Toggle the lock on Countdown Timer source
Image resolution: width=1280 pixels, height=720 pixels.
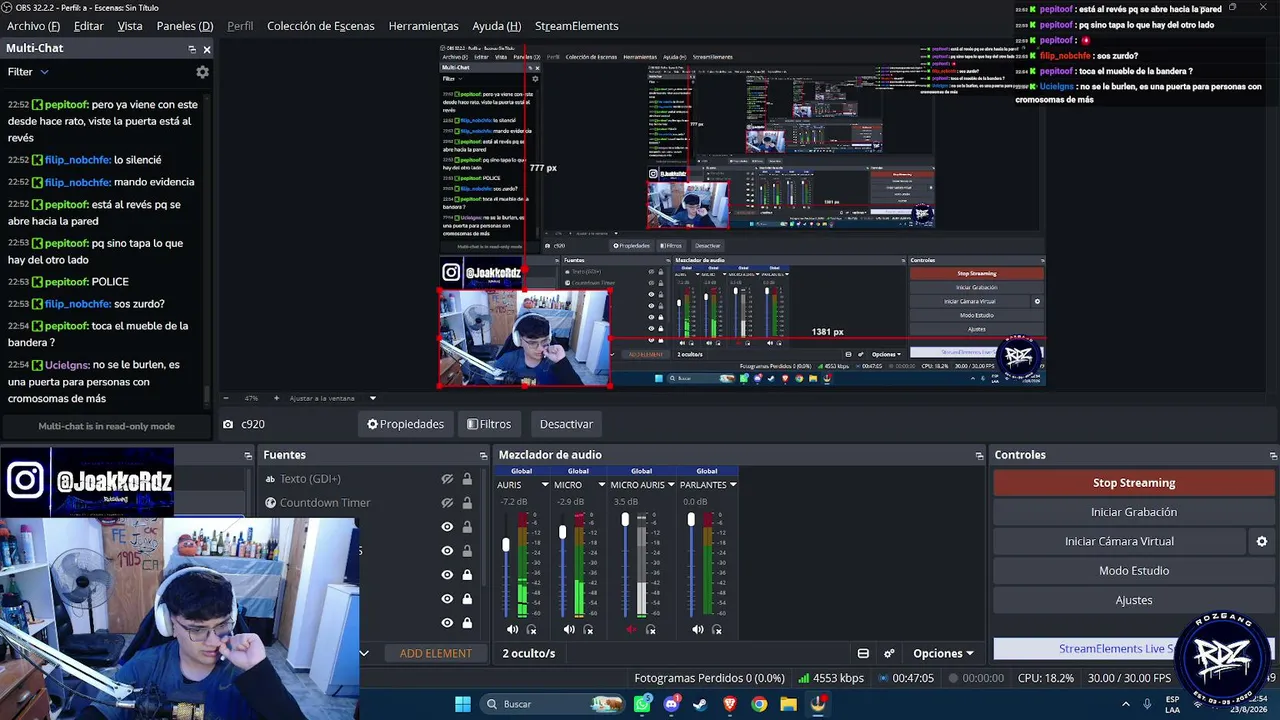coord(467,503)
